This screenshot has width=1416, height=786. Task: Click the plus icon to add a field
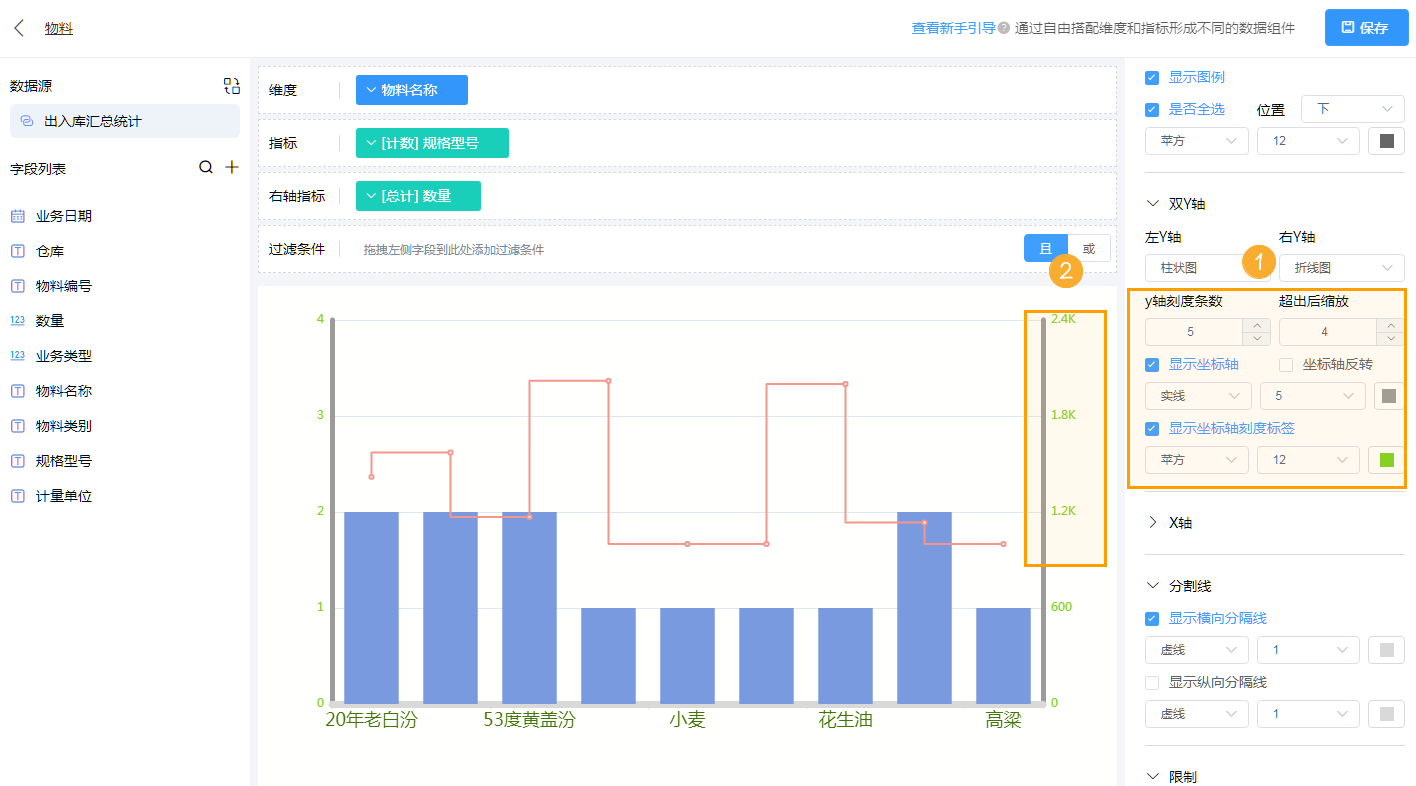tap(232, 167)
